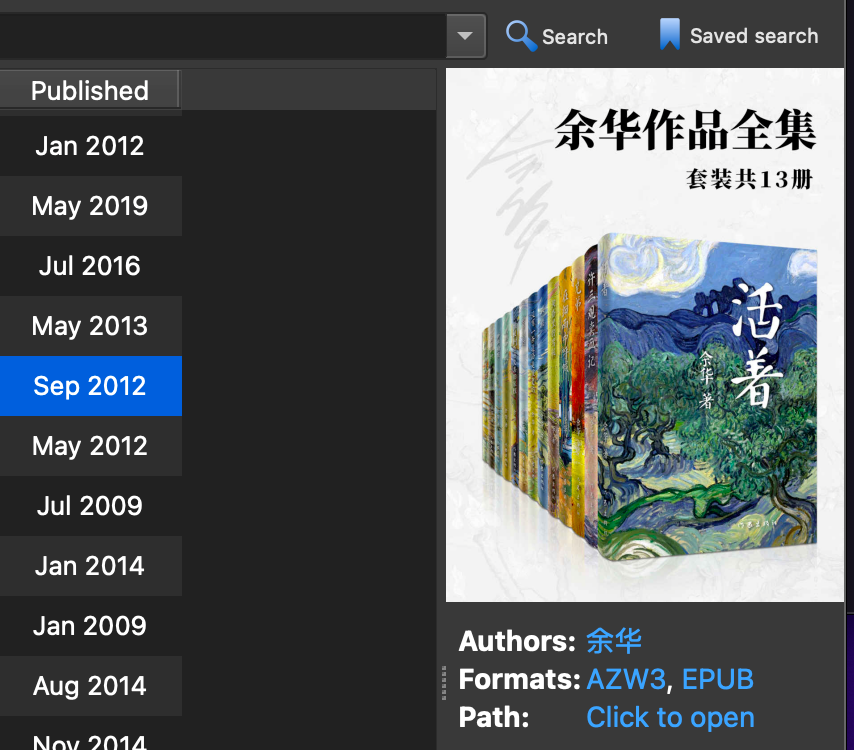Open the EPUB format link
854x750 pixels.
[718, 679]
